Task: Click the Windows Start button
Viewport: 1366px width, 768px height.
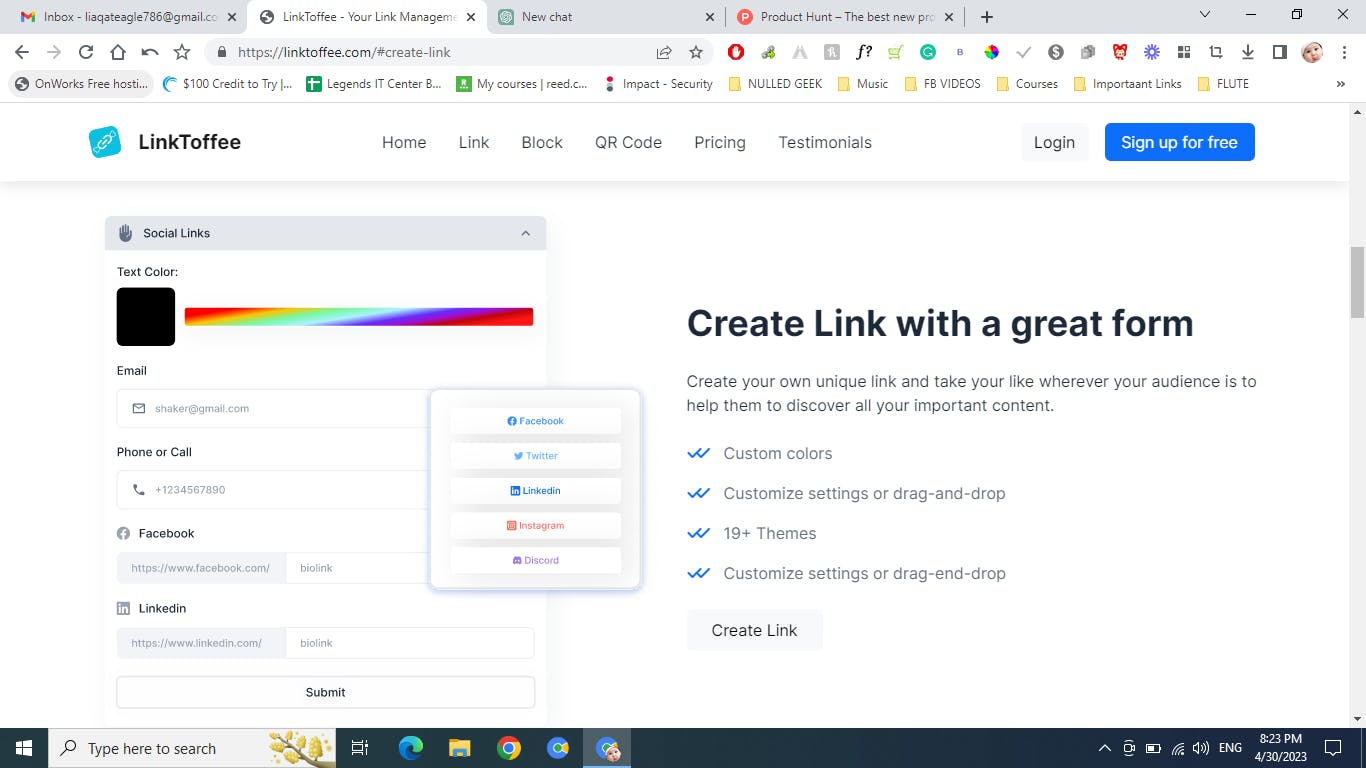Action: [23, 748]
